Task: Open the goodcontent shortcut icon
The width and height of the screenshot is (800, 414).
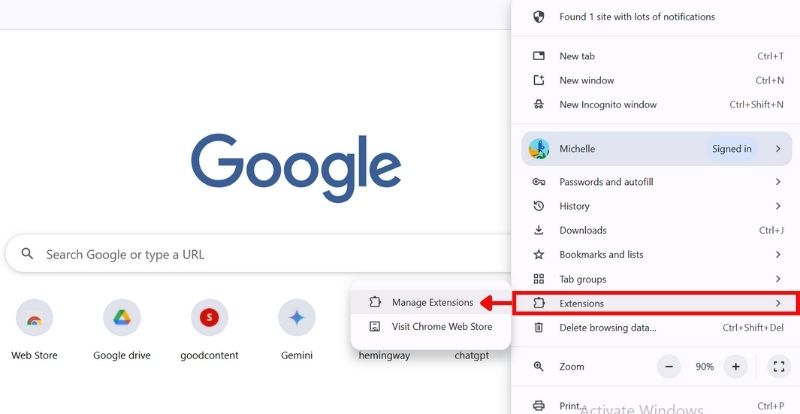Action: tap(209, 318)
